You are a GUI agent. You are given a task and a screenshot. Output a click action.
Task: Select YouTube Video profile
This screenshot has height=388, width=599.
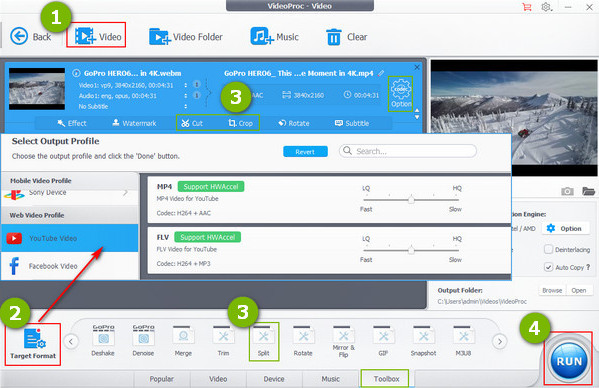tap(70, 238)
